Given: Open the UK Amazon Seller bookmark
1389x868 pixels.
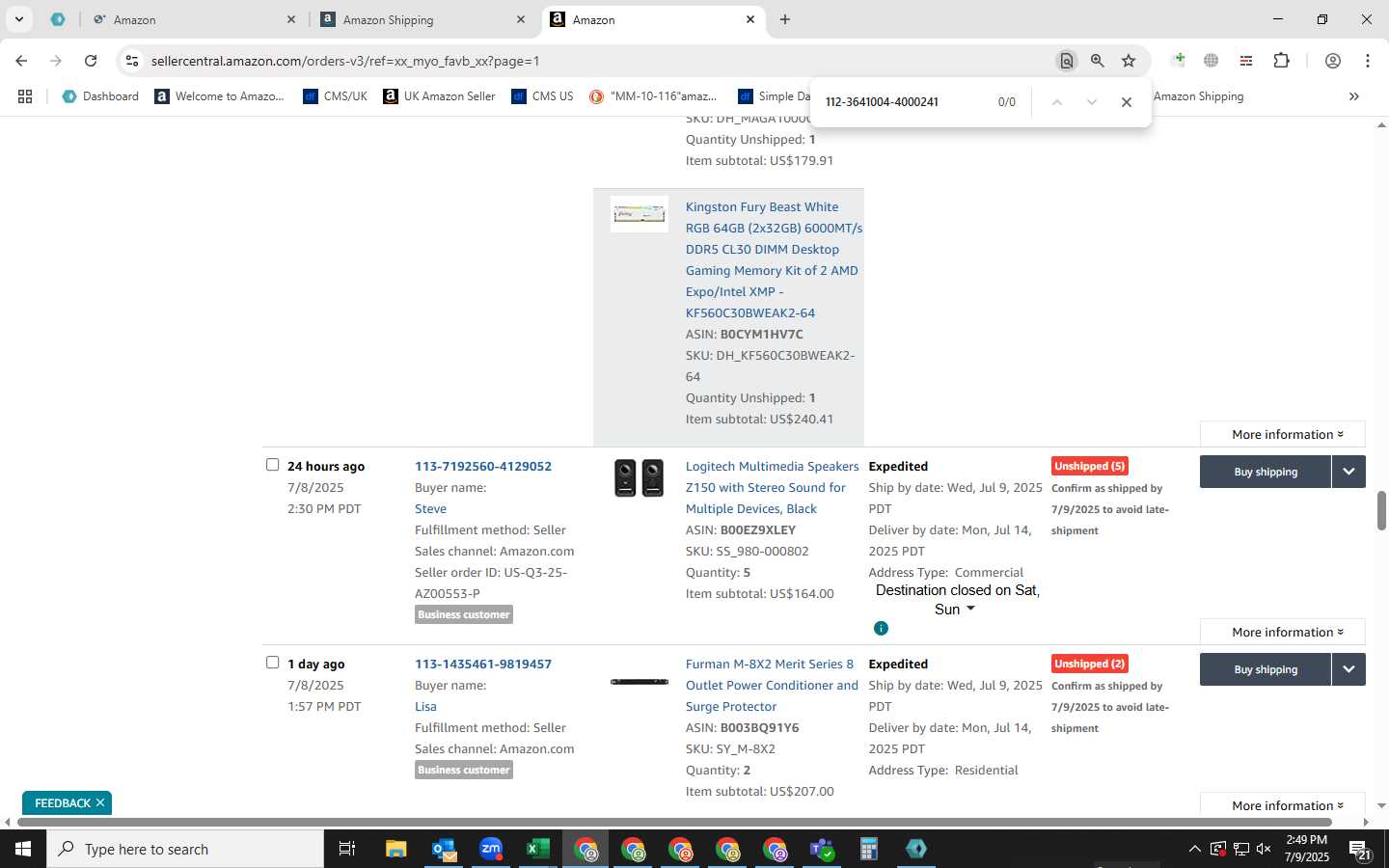Looking at the screenshot, I should (x=439, y=96).
